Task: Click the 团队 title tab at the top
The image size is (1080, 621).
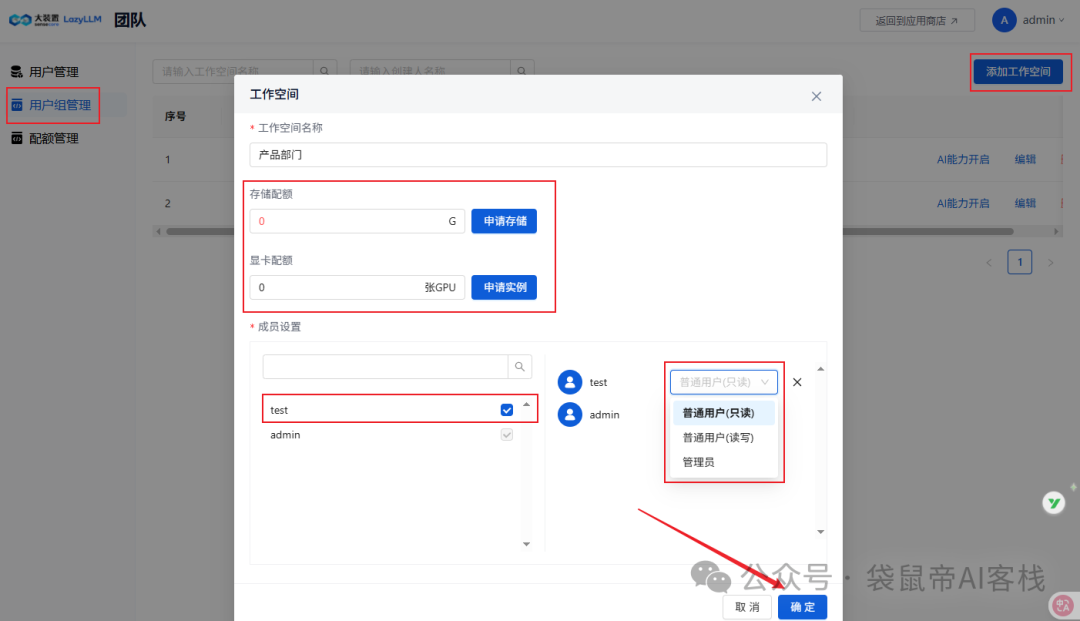Action: 130,19
